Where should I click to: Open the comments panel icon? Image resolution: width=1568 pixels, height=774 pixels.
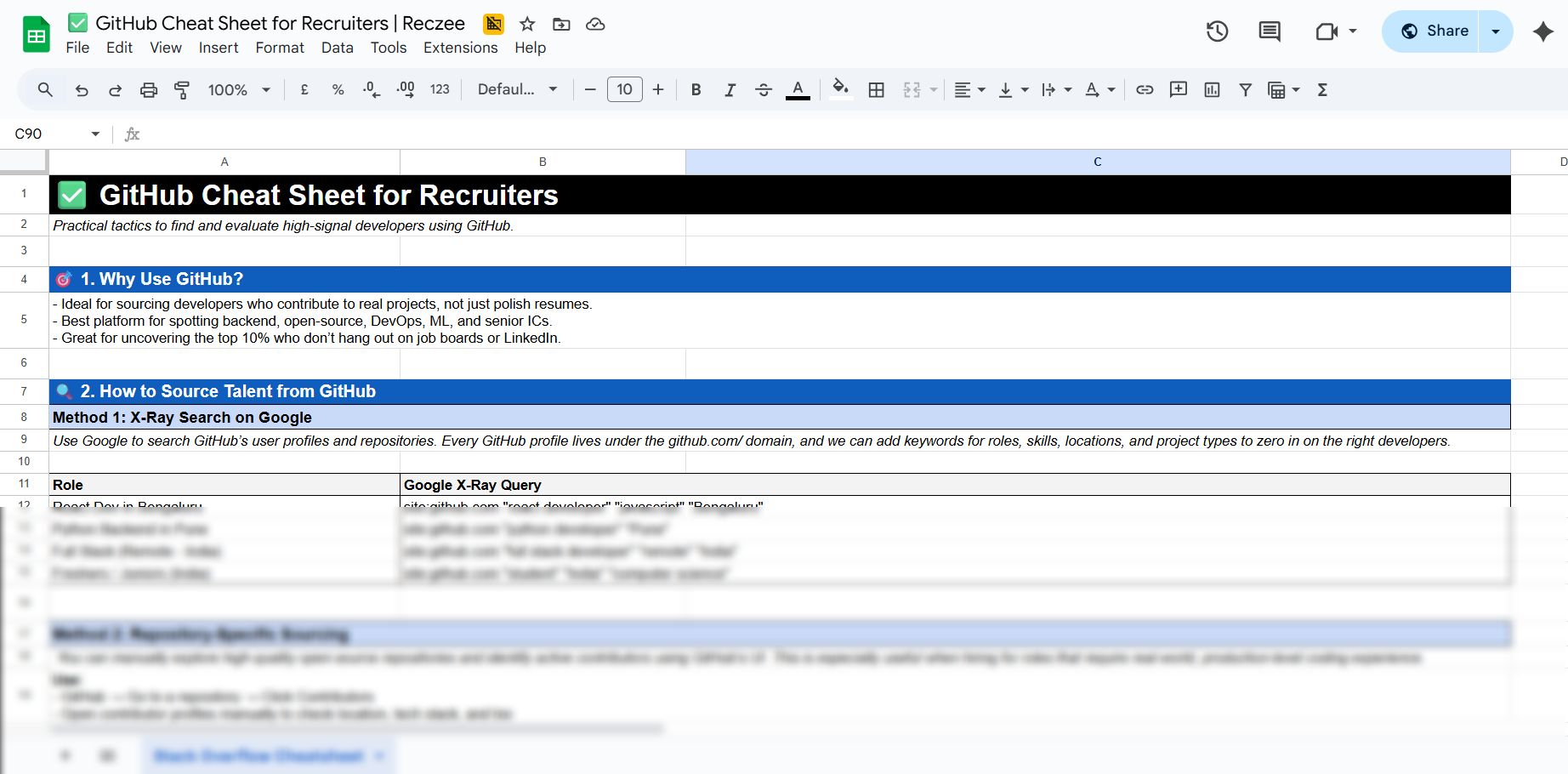(x=1270, y=31)
